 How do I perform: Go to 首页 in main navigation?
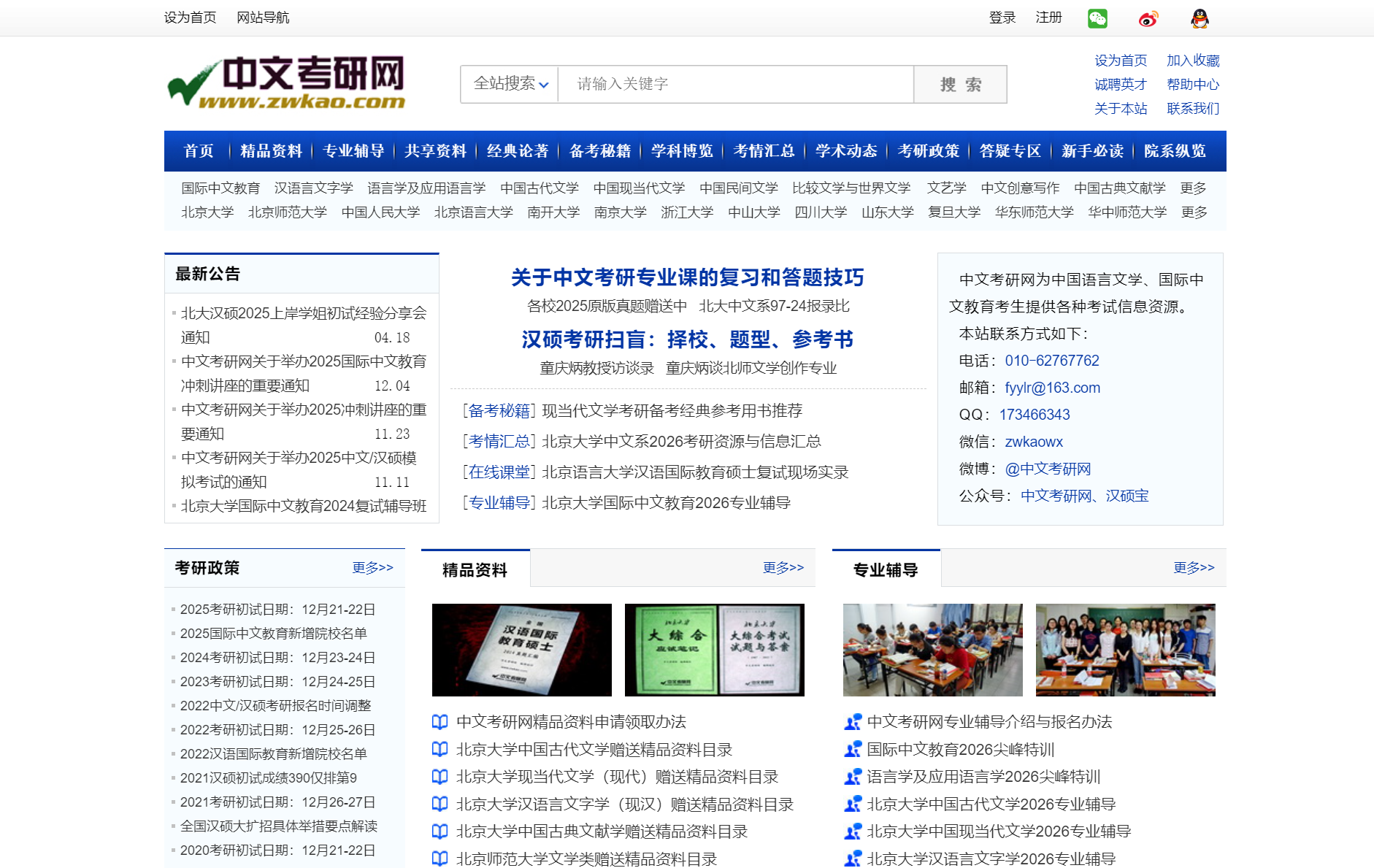pos(199,151)
